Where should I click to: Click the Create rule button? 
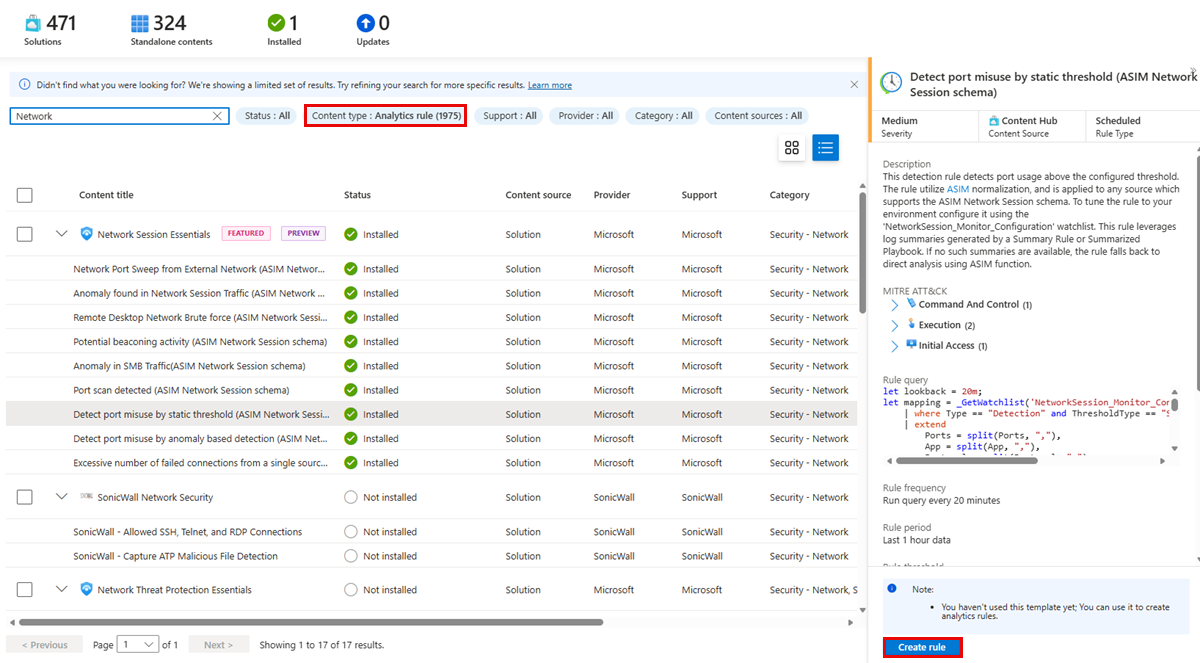[922, 647]
